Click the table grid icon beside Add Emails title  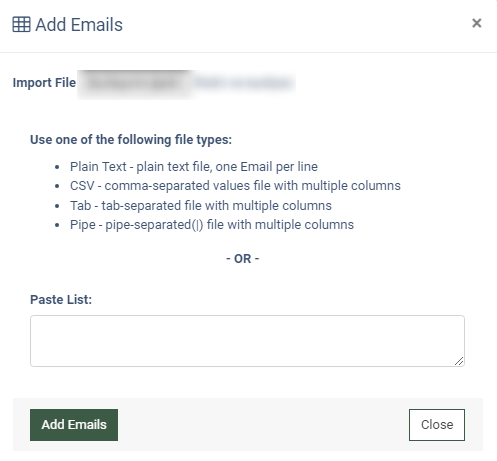pyautogui.click(x=21, y=24)
